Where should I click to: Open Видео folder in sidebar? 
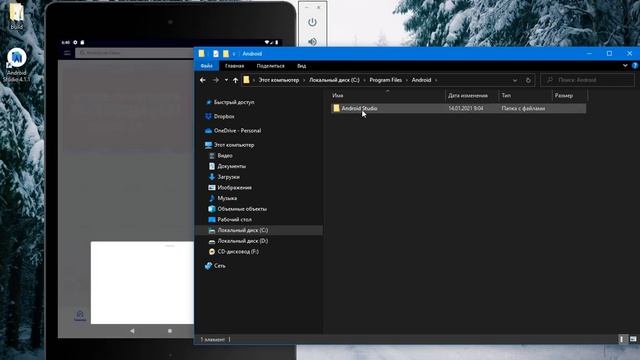pyautogui.click(x=224, y=156)
